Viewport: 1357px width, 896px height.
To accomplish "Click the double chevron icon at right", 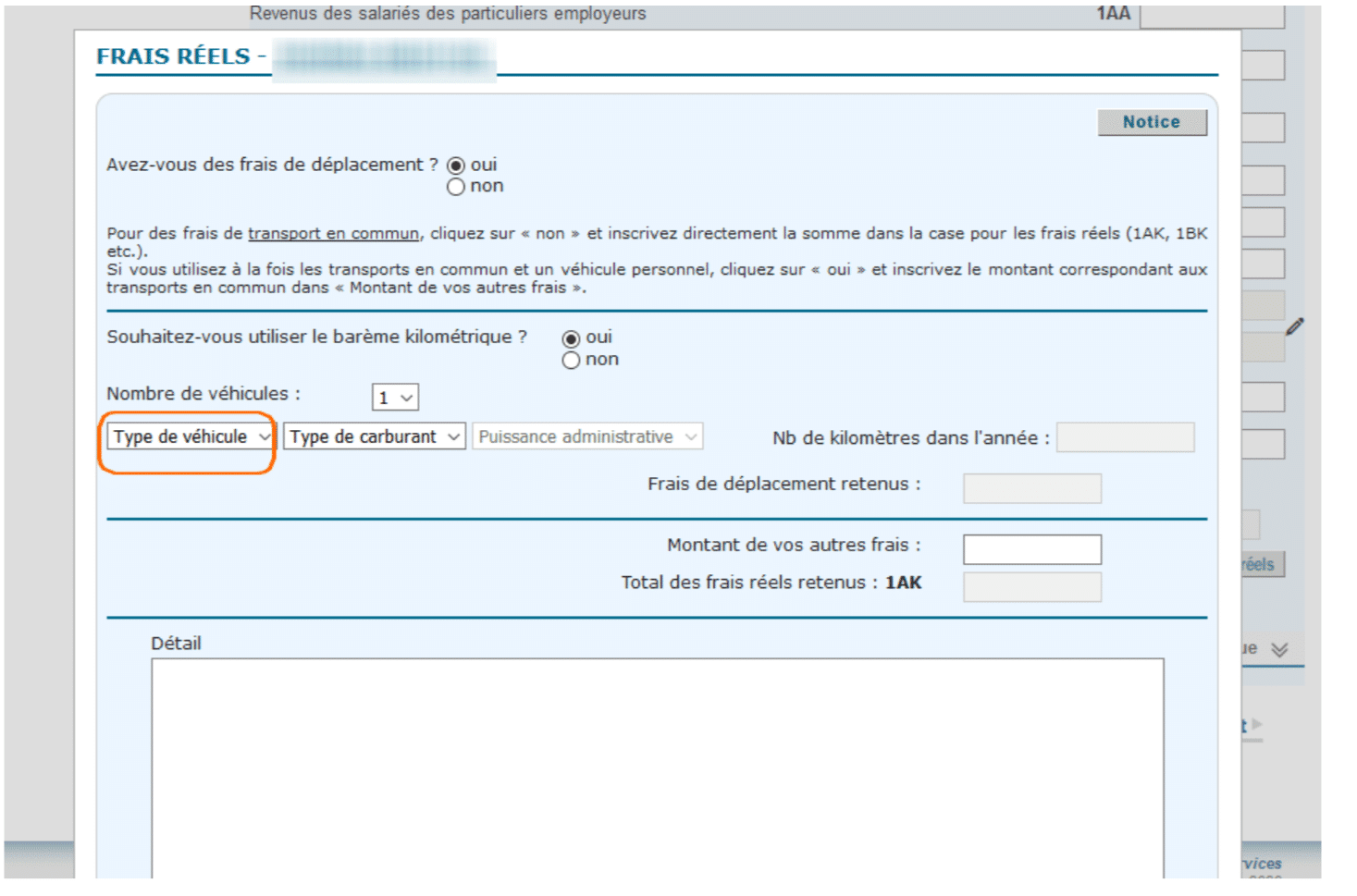I will [x=1279, y=650].
